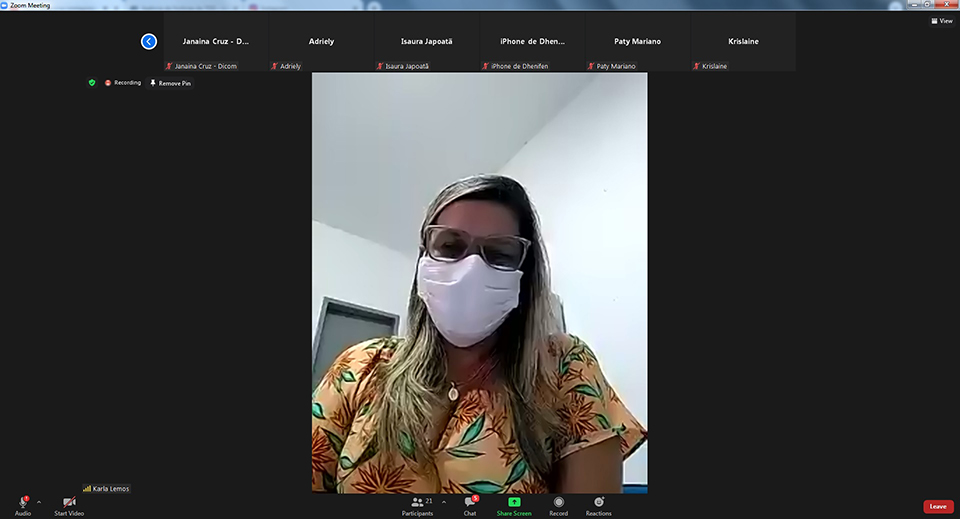This screenshot has width=960, height=519.
Task: Open the Chat panel
Action: click(470, 502)
